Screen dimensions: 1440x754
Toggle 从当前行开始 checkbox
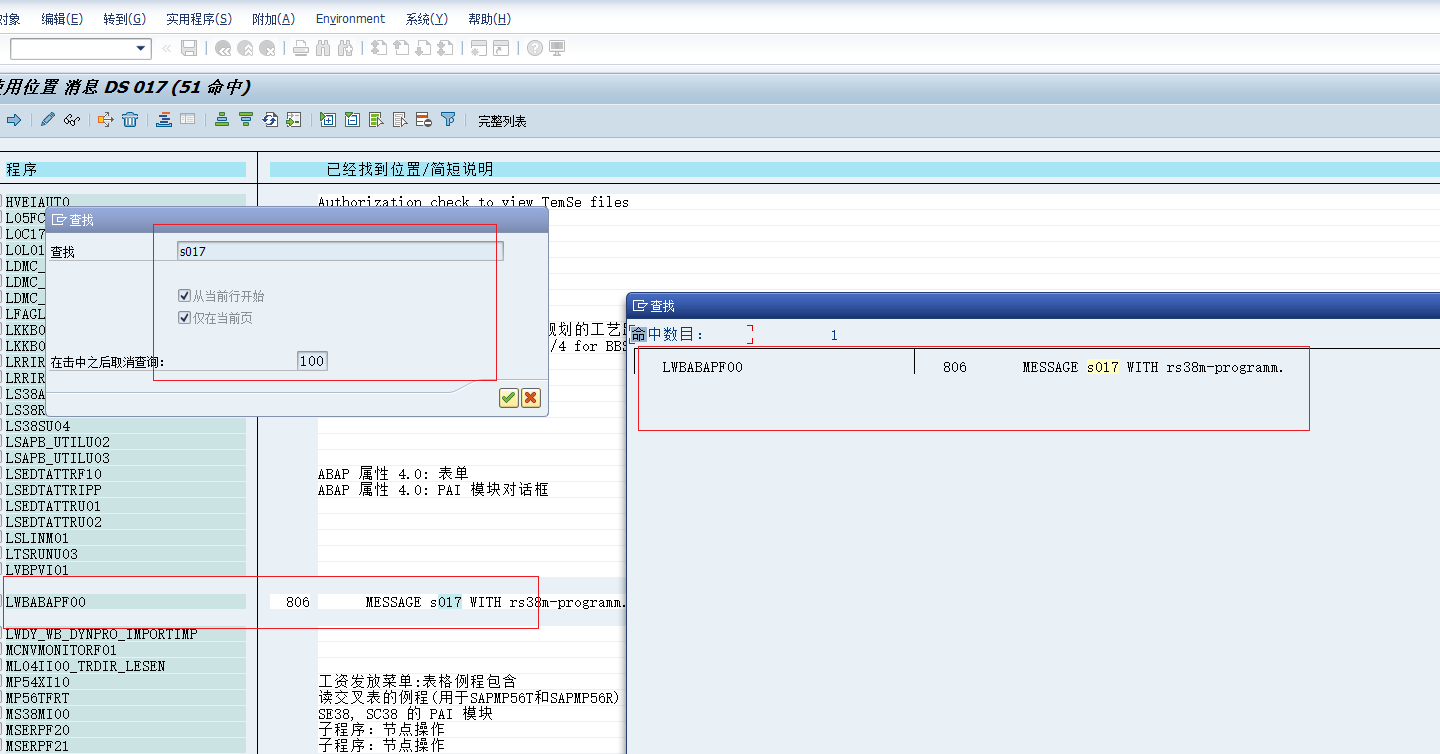click(x=184, y=296)
